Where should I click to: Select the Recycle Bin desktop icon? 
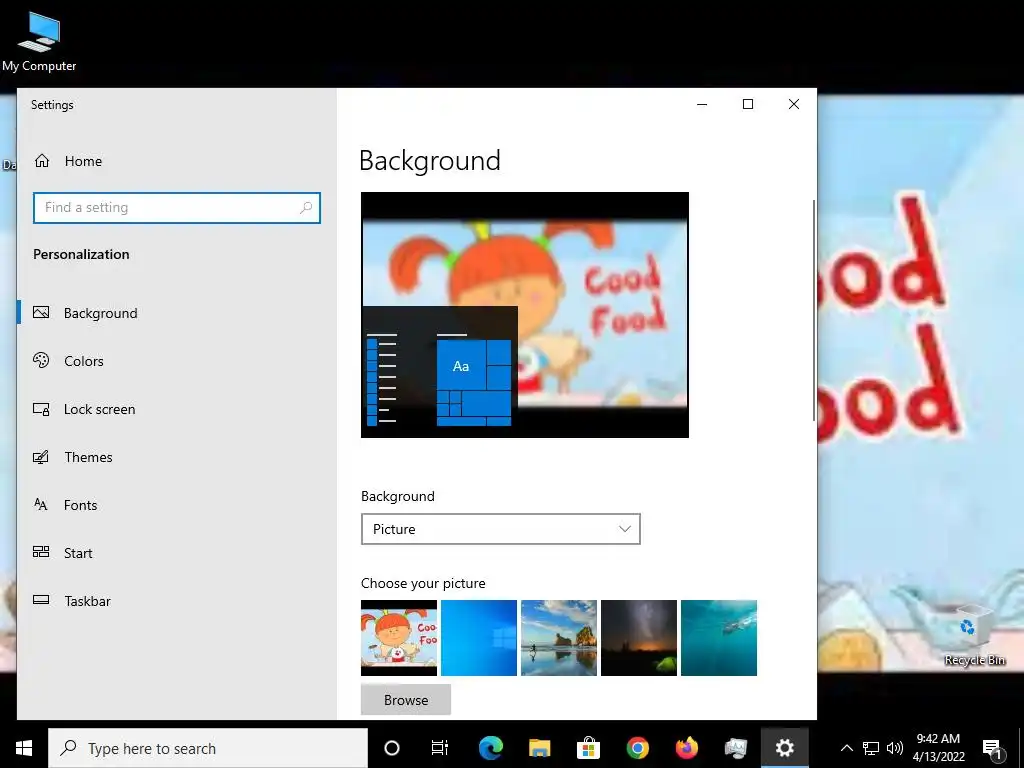click(x=974, y=635)
